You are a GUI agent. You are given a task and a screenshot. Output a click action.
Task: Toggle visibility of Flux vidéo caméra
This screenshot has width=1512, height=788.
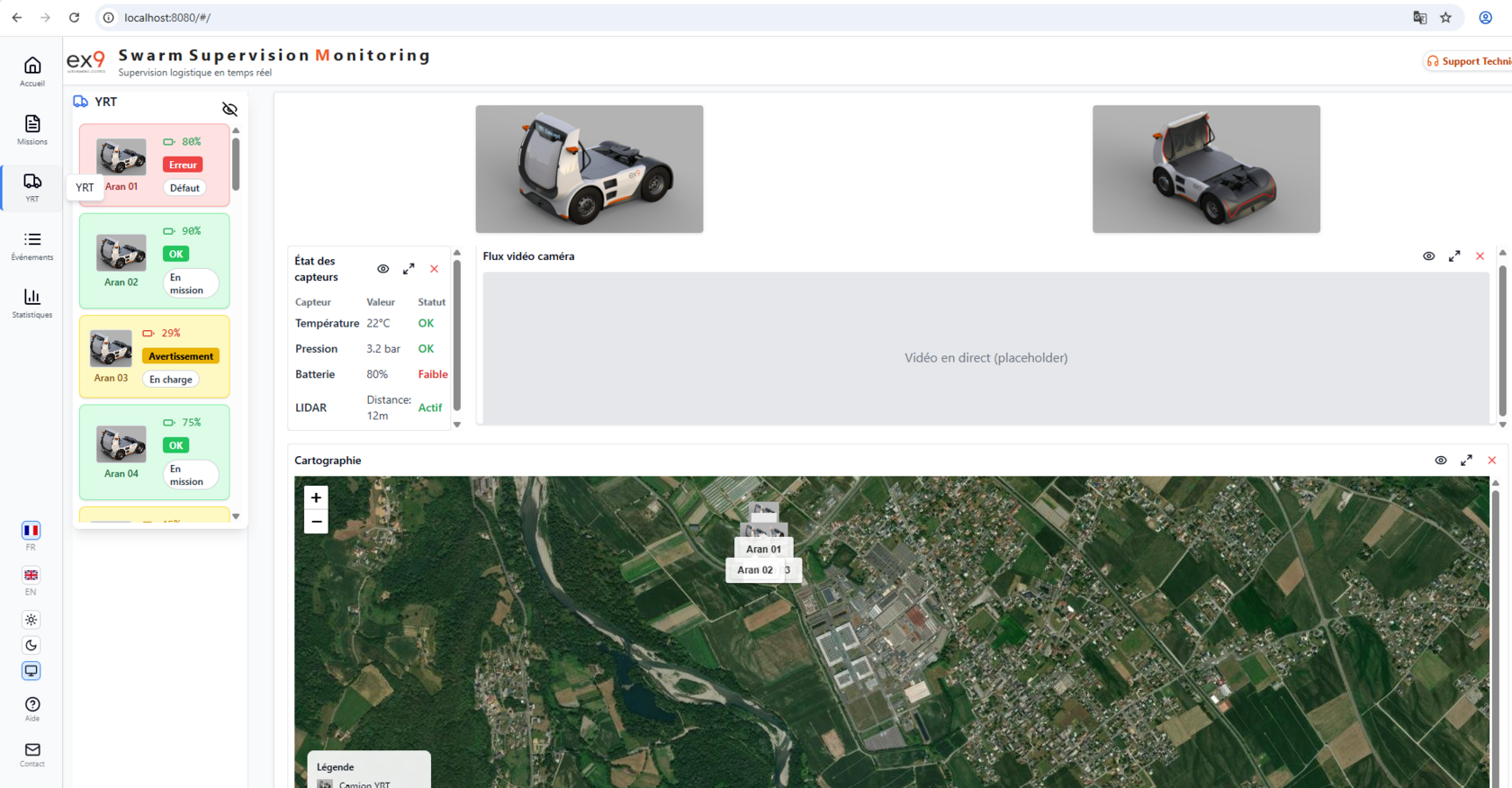(x=1428, y=256)
